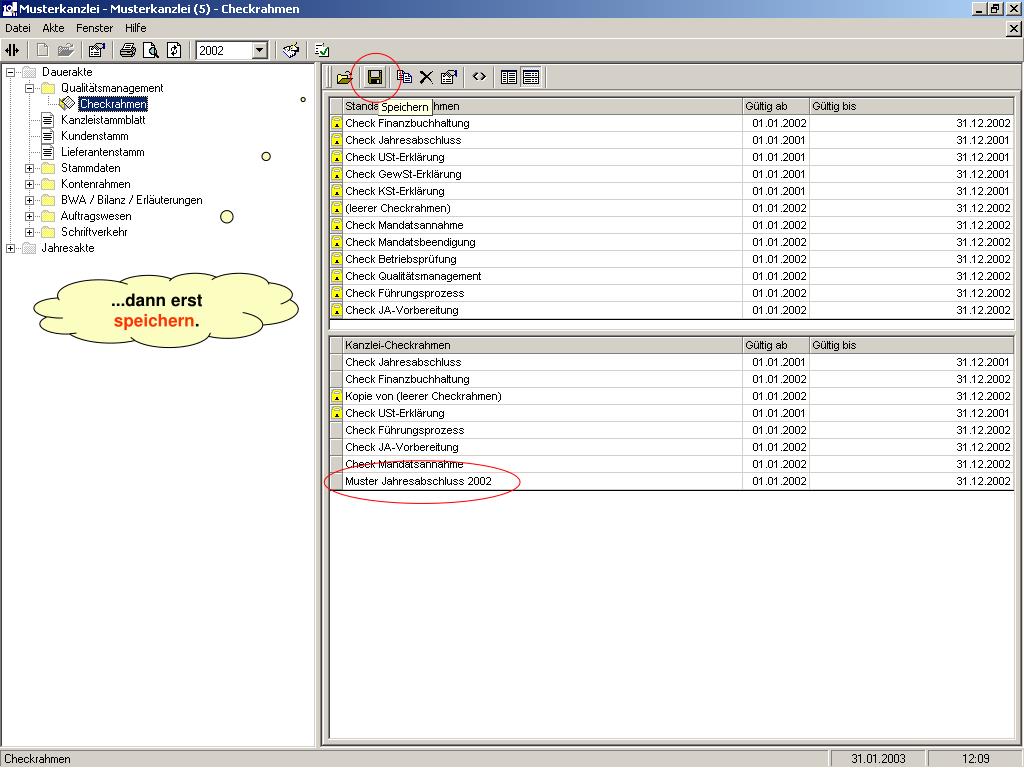The height and width of the screenshot is (768, 1024).
Task: Click Gültig bis header in standard table
Action: coord(912,106)
